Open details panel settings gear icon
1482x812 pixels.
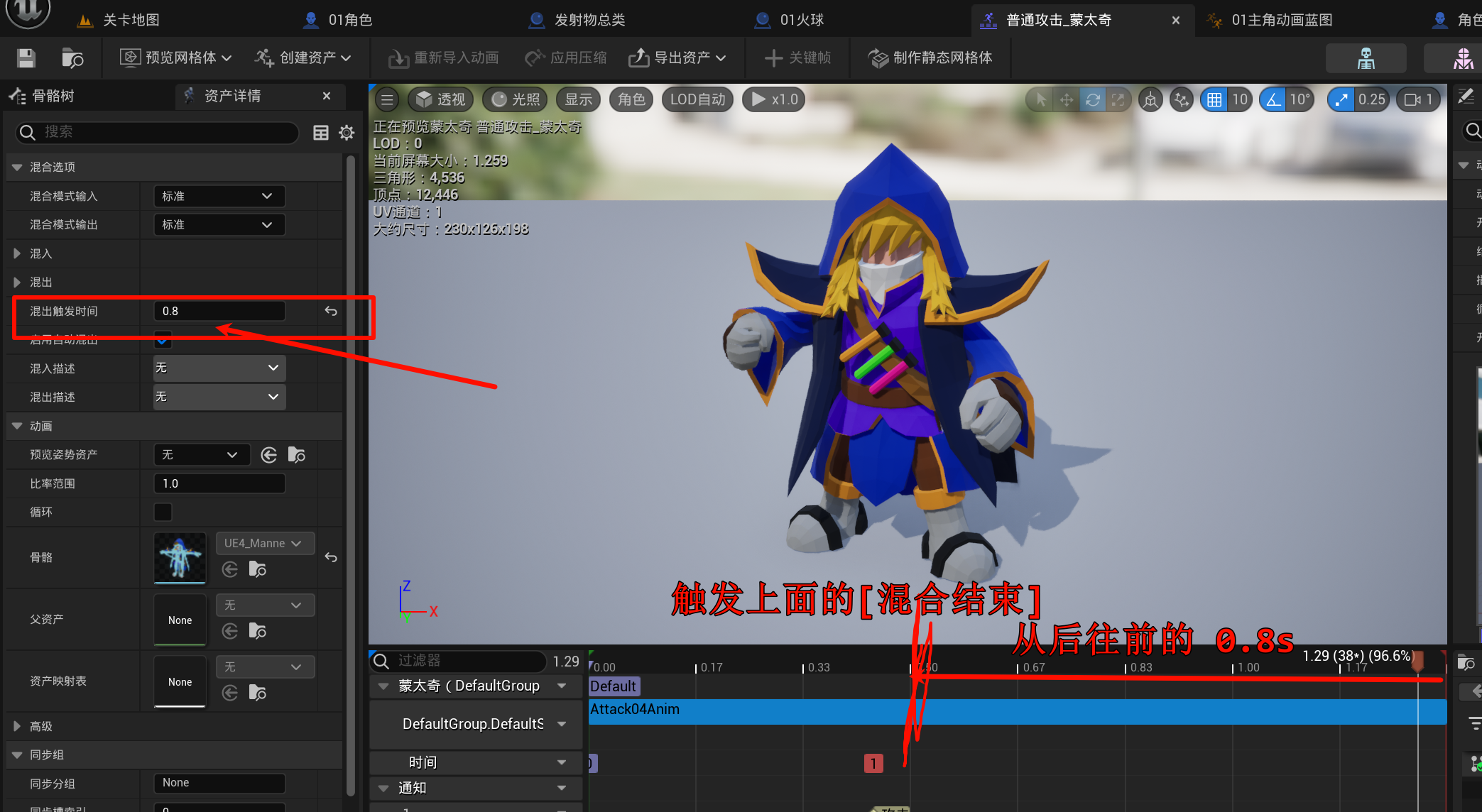pyautogui.click(x=347, y=133)
